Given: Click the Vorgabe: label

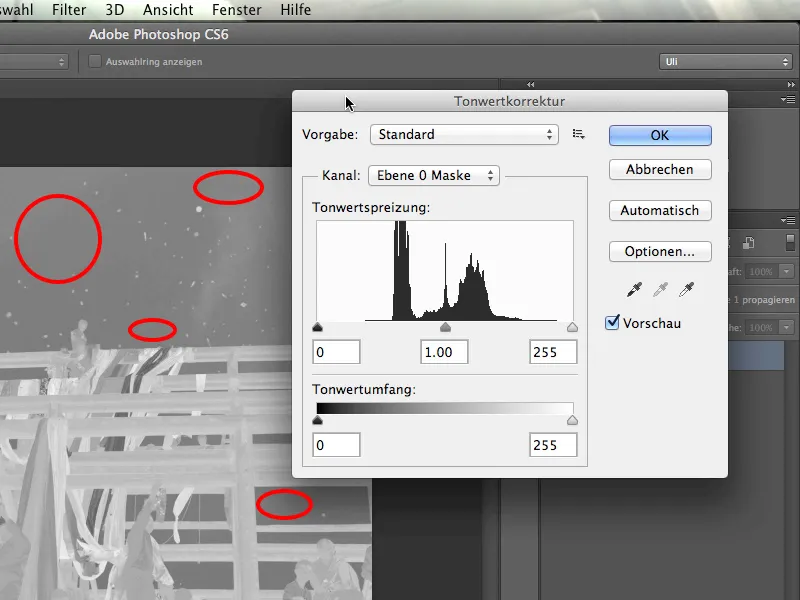Looking at the screenshot, I should (x=330, y=135).
